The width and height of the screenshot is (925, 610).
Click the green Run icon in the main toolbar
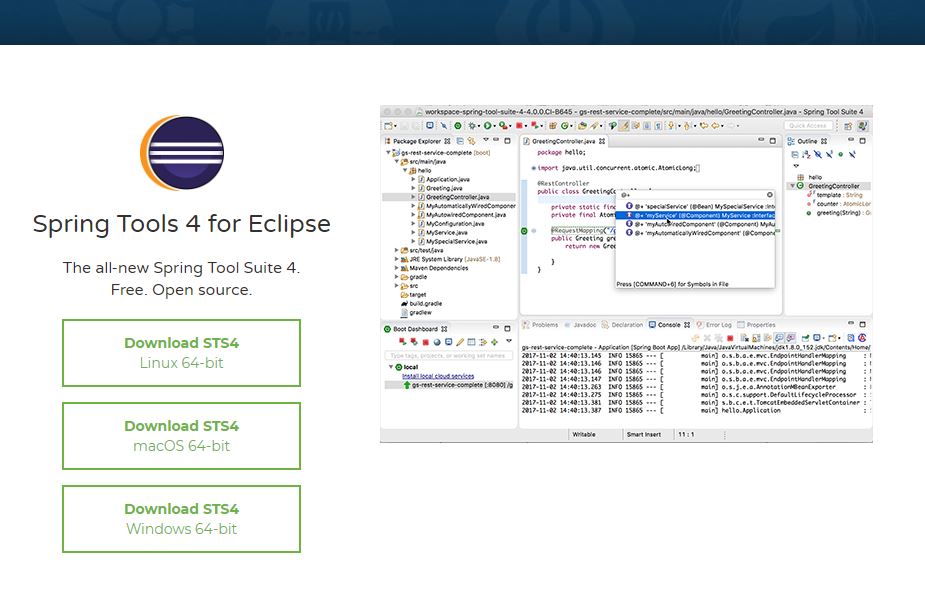(x=488, y=126)
